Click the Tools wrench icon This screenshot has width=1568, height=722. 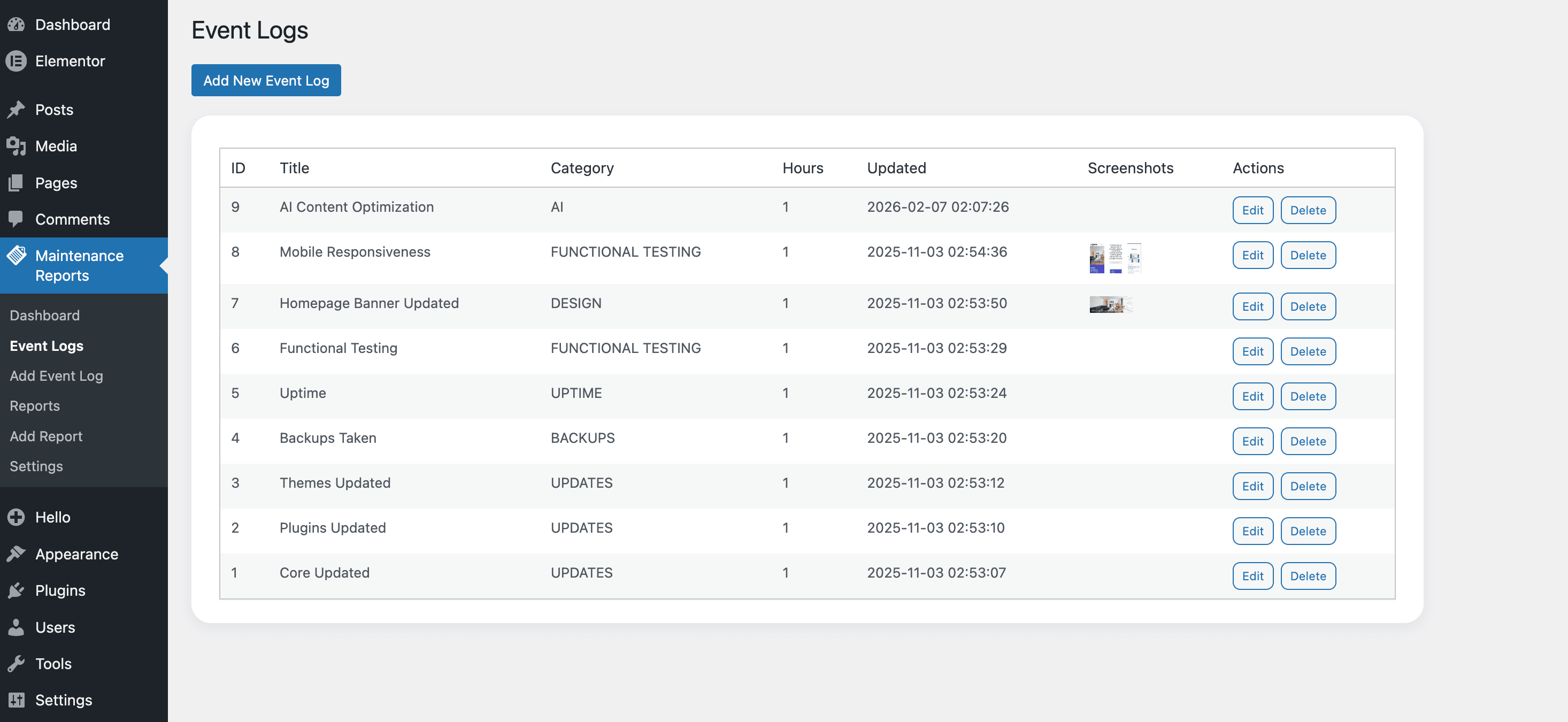(17, 663)
